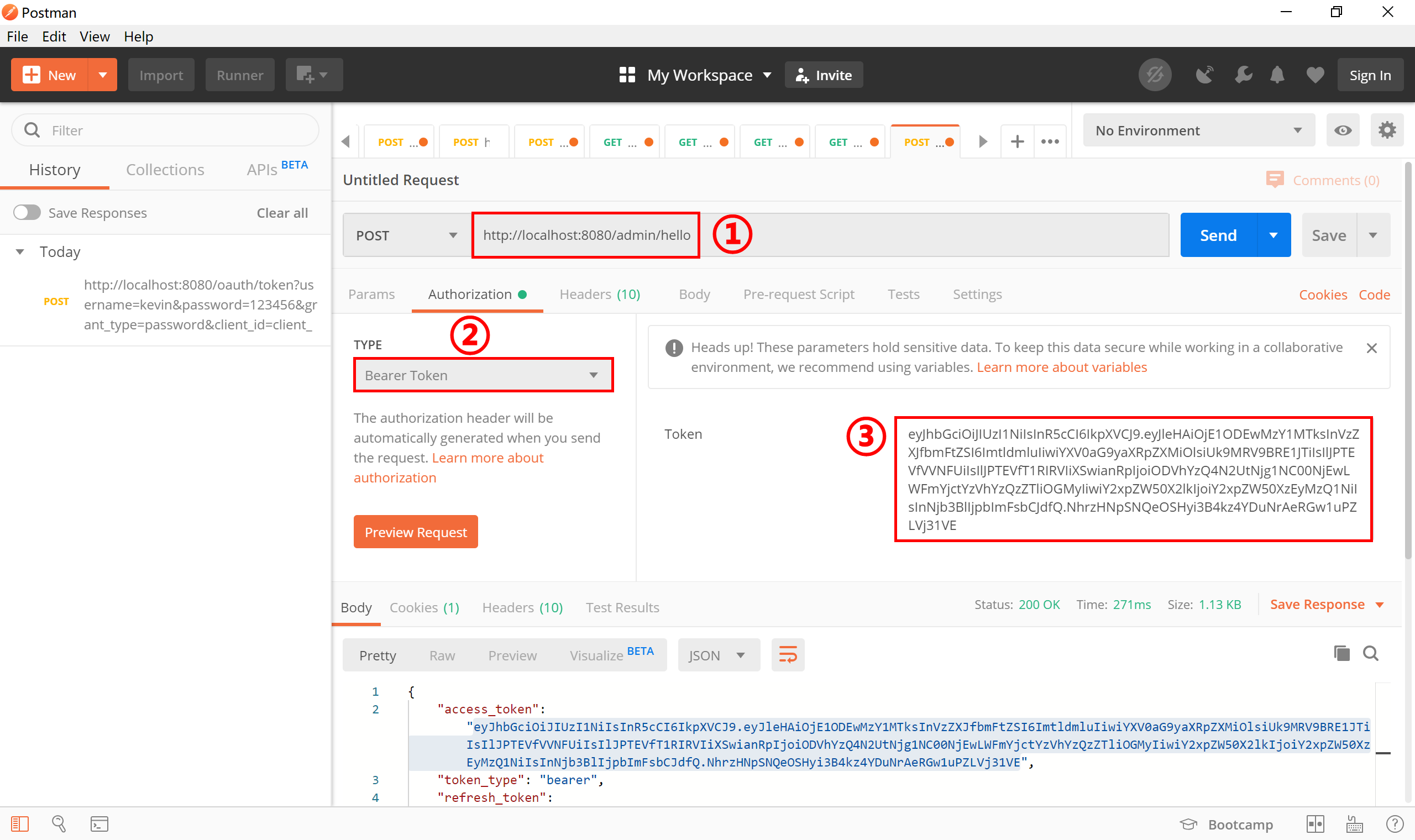Click the Preview Request button
The width and height of the screenshot is (1415, 840).
tap(416, 532)
